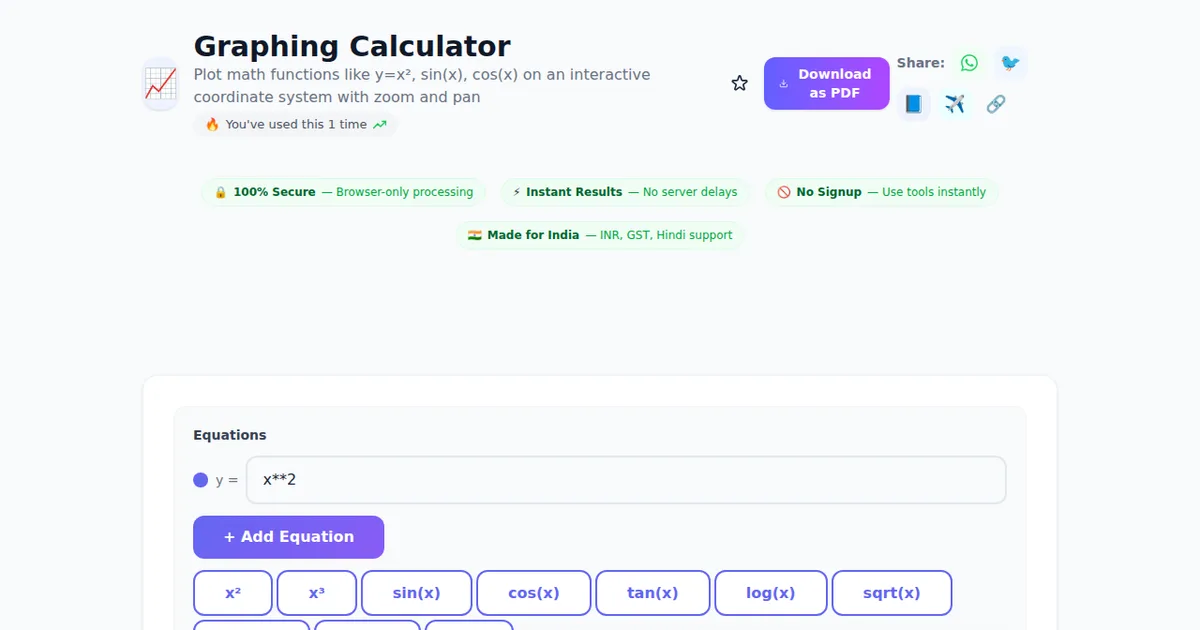Insert the x³ preset function
Screen dimensions: 1200x630
pos(317,593)
